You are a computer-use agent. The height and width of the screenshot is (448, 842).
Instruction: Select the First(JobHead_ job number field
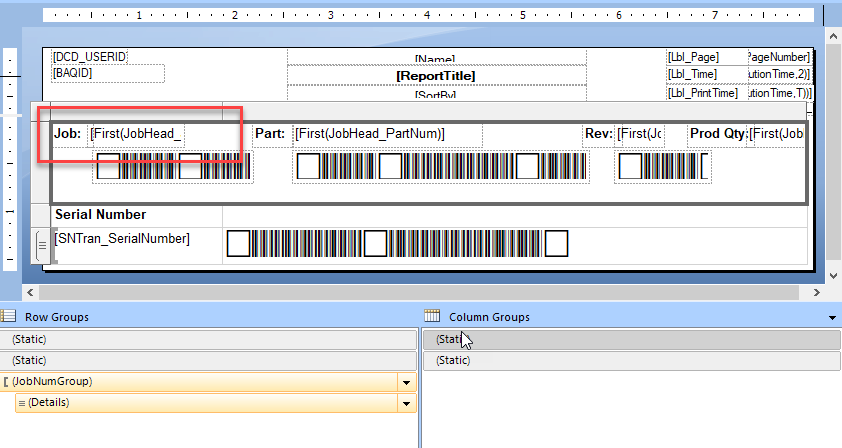point(137,134)
